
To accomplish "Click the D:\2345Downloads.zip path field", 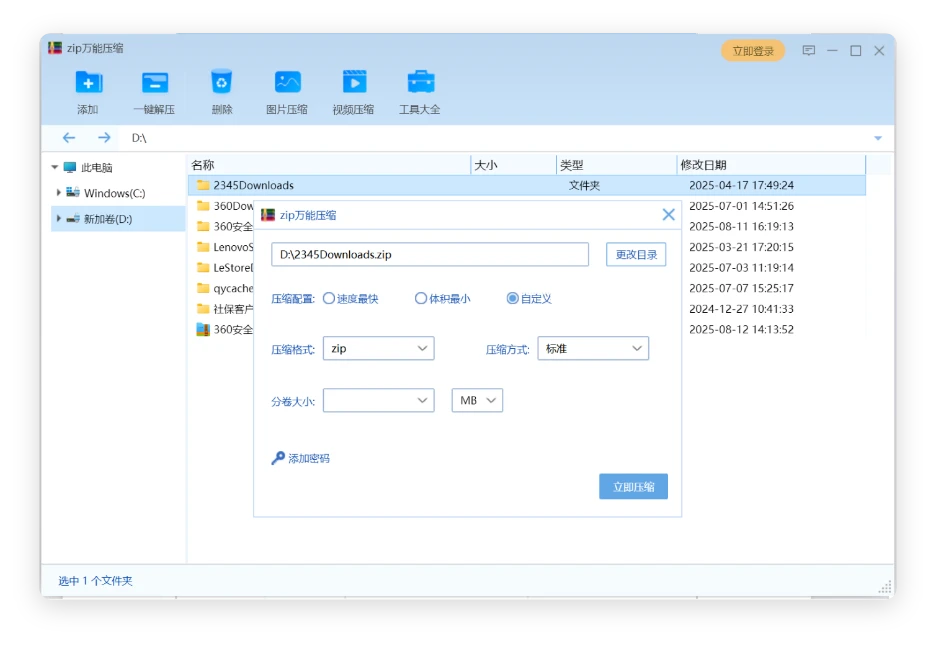I will point(429,255).
